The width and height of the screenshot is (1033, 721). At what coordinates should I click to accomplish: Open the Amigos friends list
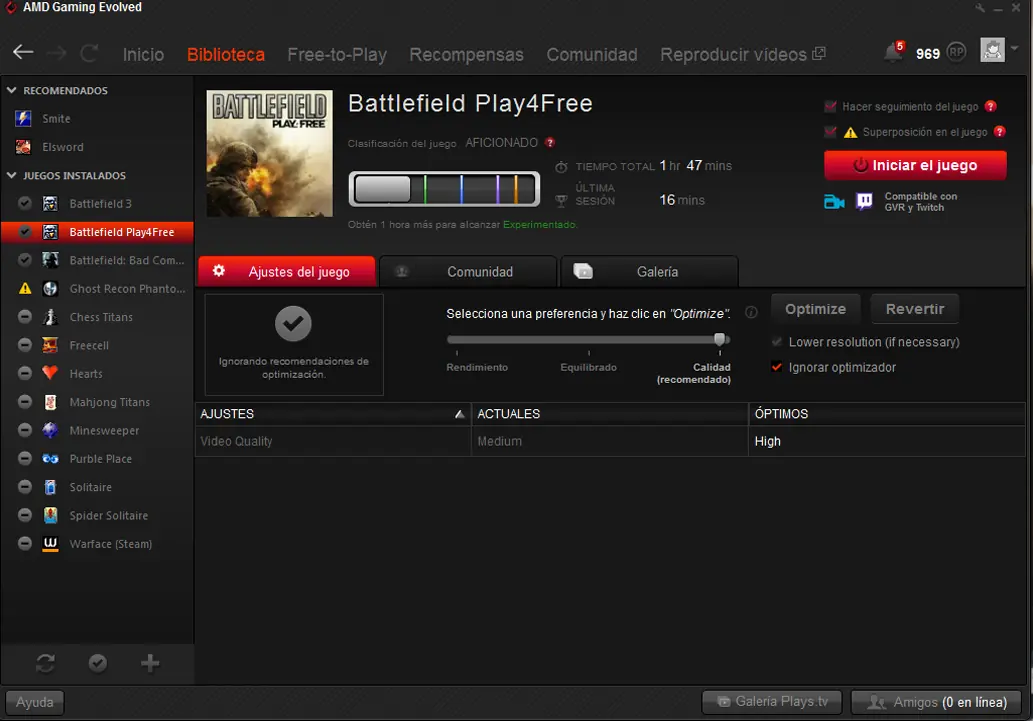tap(936, 702)
